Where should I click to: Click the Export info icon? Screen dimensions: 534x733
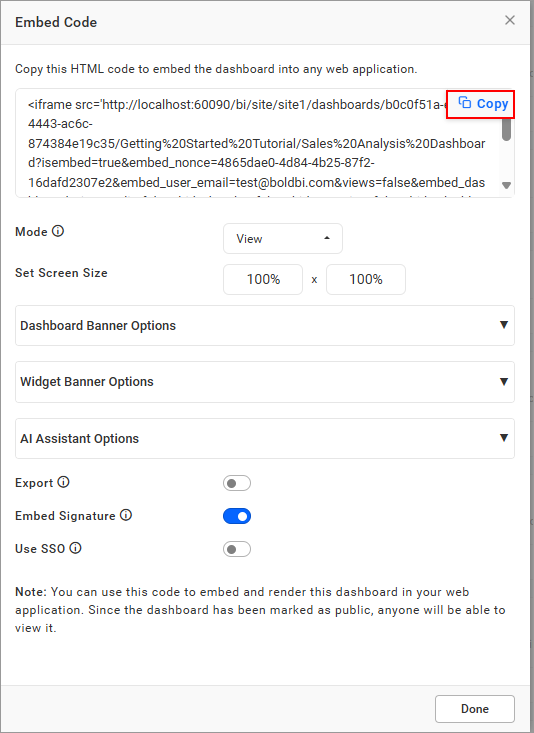coord(64,482)
